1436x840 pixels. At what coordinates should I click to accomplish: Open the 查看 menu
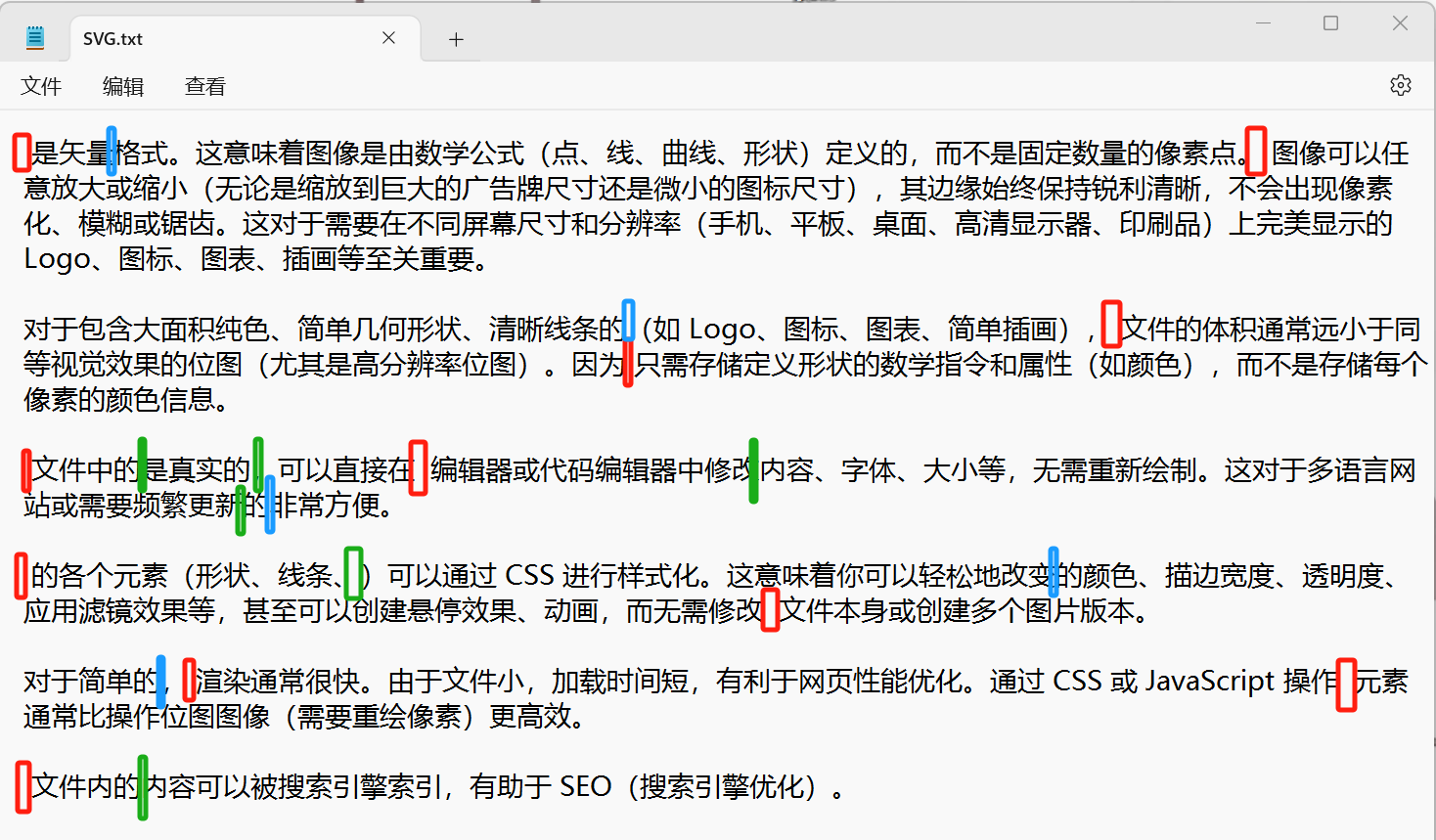203,86
